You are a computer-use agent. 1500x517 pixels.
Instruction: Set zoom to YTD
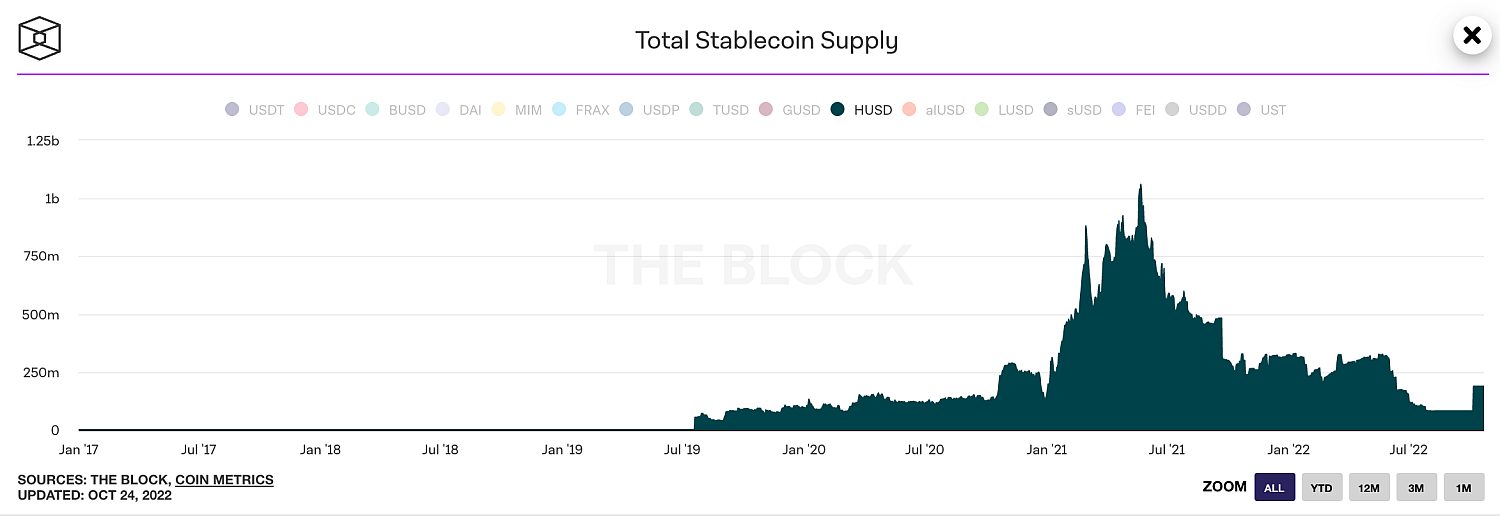pos(1322,487)
